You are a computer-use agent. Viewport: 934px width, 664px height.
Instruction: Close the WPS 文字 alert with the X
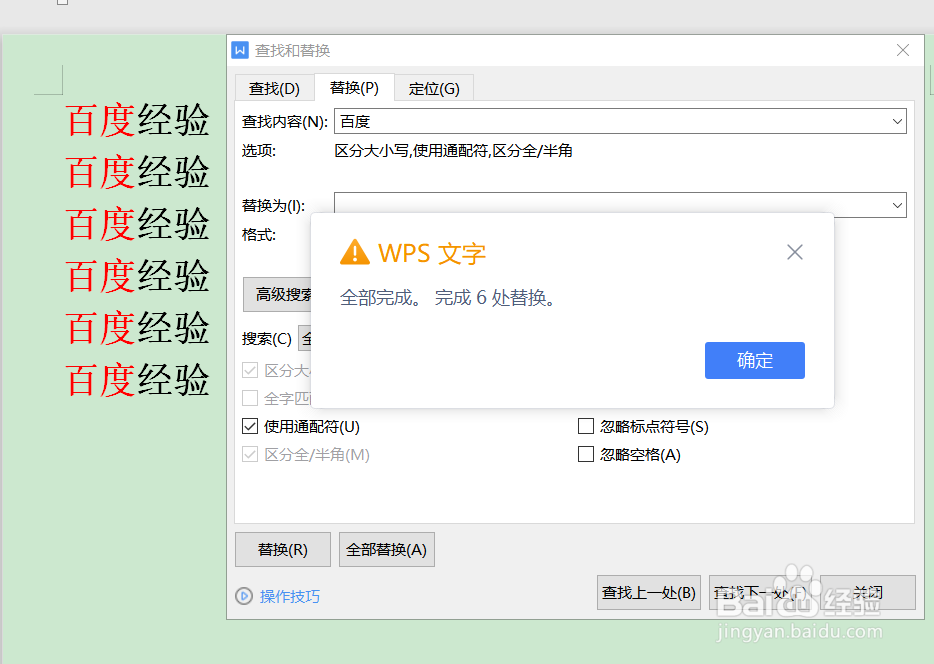coord(795,252)
